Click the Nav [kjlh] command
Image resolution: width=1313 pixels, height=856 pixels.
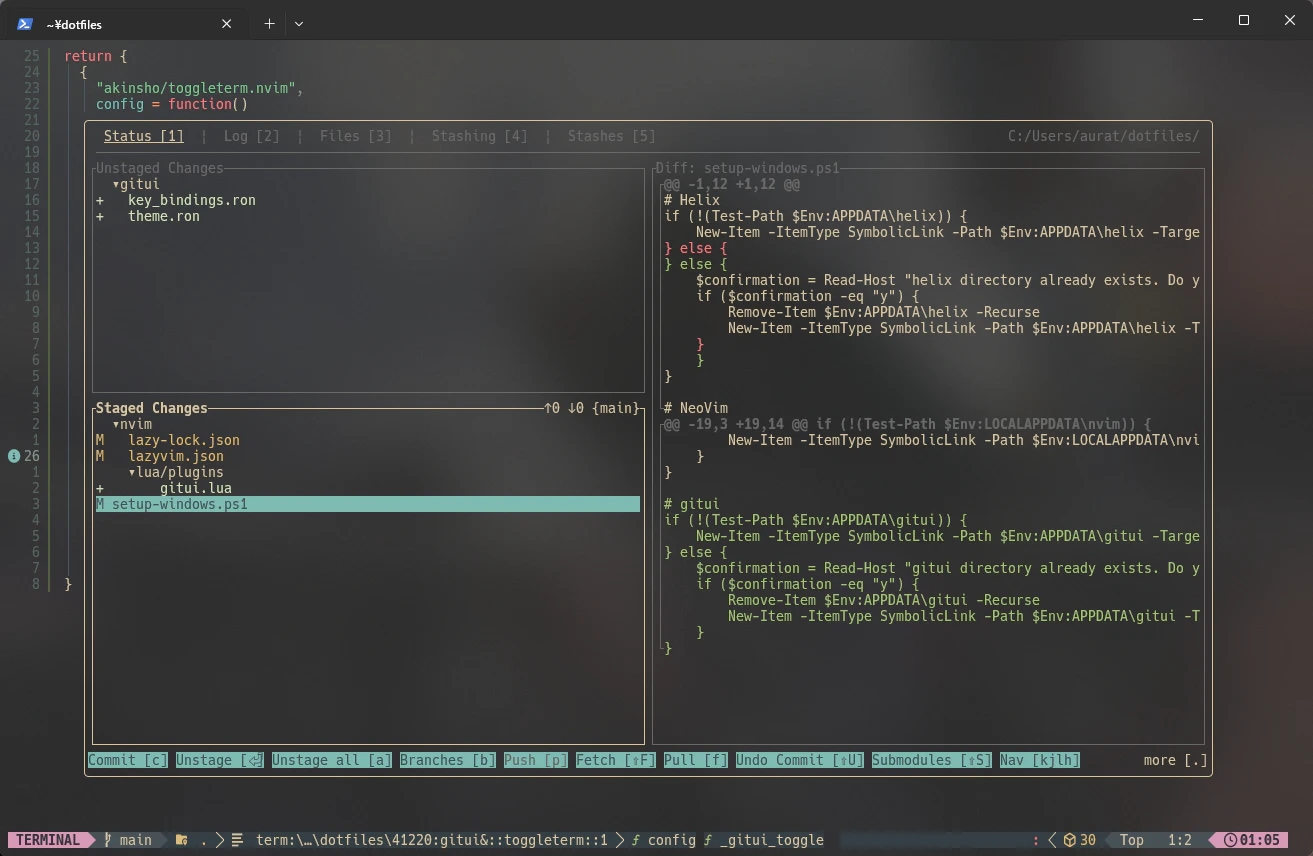tap(1040, 760)
